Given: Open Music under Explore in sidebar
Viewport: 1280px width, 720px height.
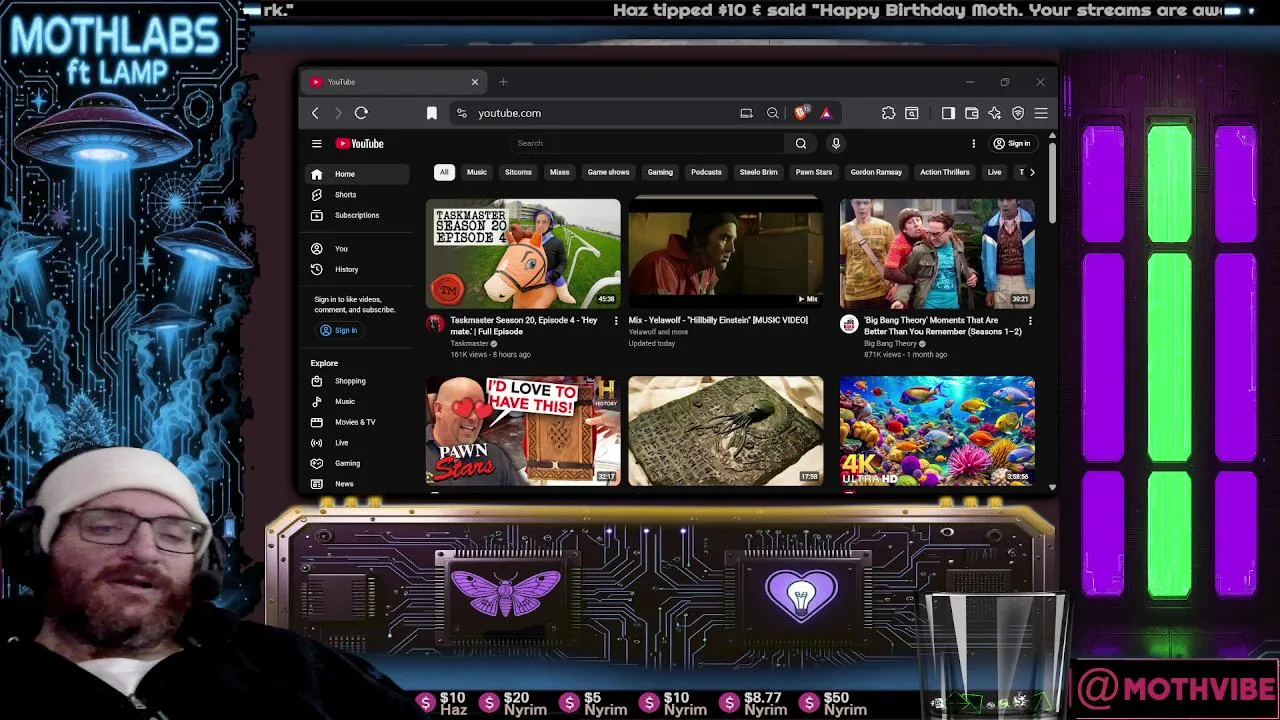Looking at the screenshot, I should [358, 401].
